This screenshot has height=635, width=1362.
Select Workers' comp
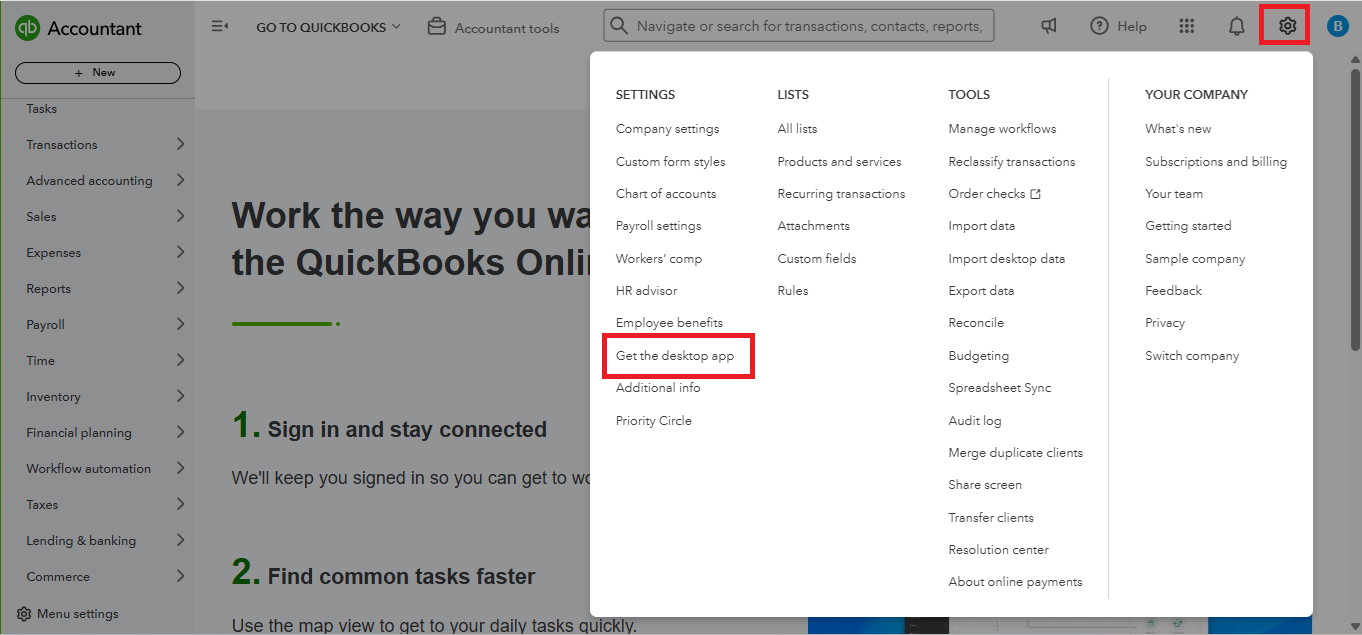[x=659, y=259]
